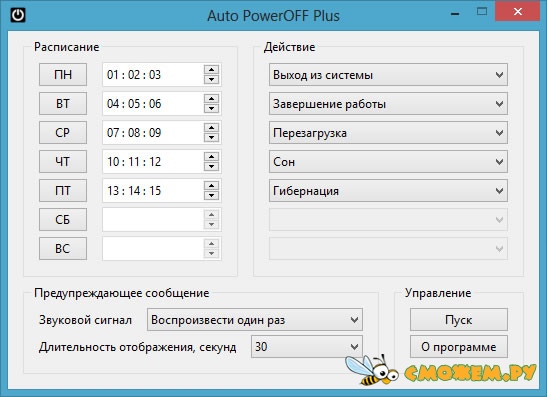The height and width of the screenshot is (397, 547).
Task: Toggle the ПТ (Friday) day button
Action: pyautogui.click(x=63, y=190)
